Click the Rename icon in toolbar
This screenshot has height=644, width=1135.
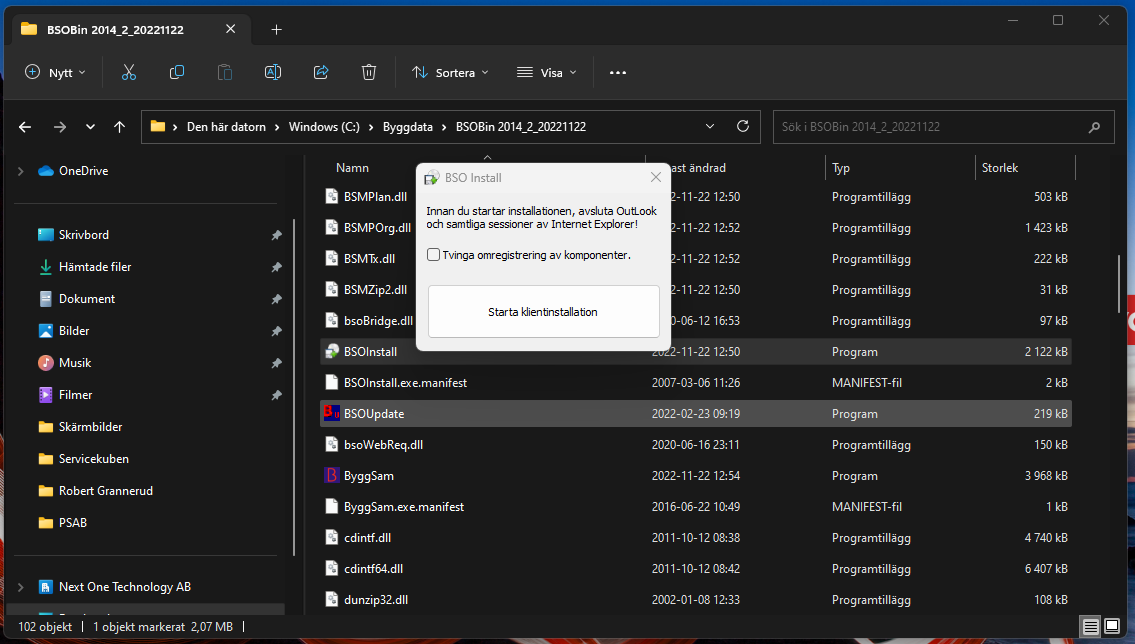pos(273,72)
